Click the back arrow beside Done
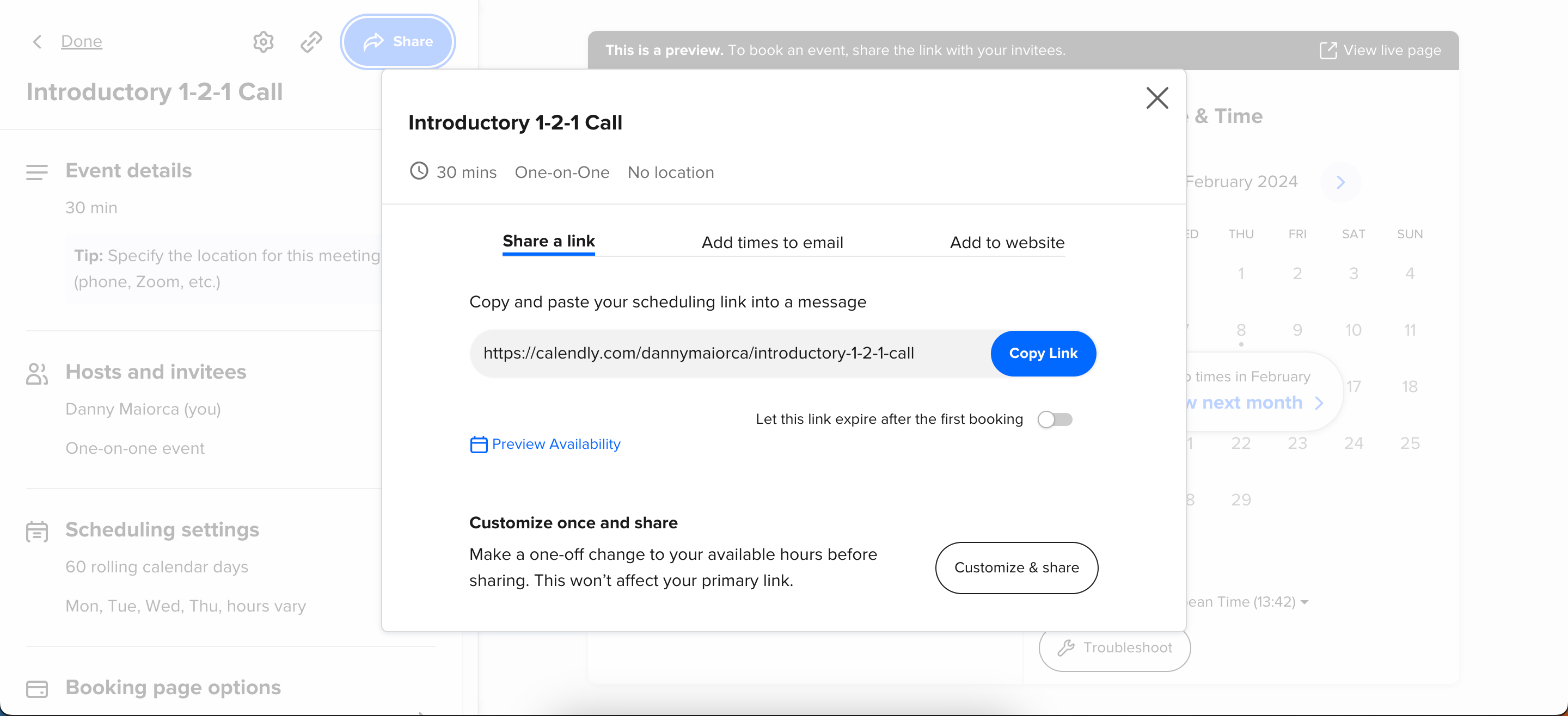1568x716 pixels. coord(37,41)
